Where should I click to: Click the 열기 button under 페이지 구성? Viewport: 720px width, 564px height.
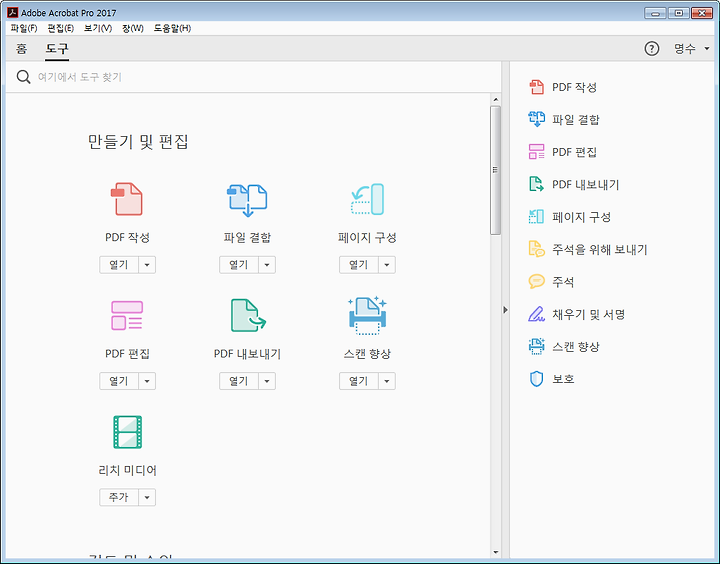(359, 265)
